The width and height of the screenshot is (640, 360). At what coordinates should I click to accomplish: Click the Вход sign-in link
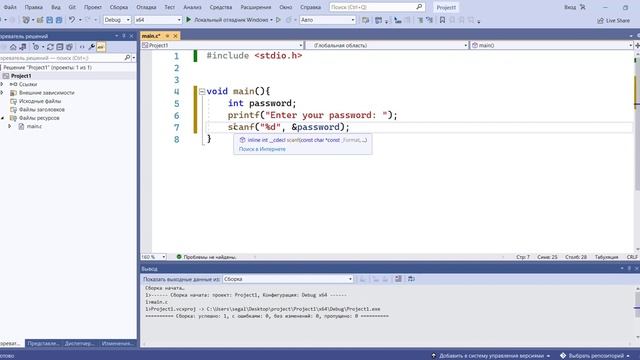coord(570,7)
